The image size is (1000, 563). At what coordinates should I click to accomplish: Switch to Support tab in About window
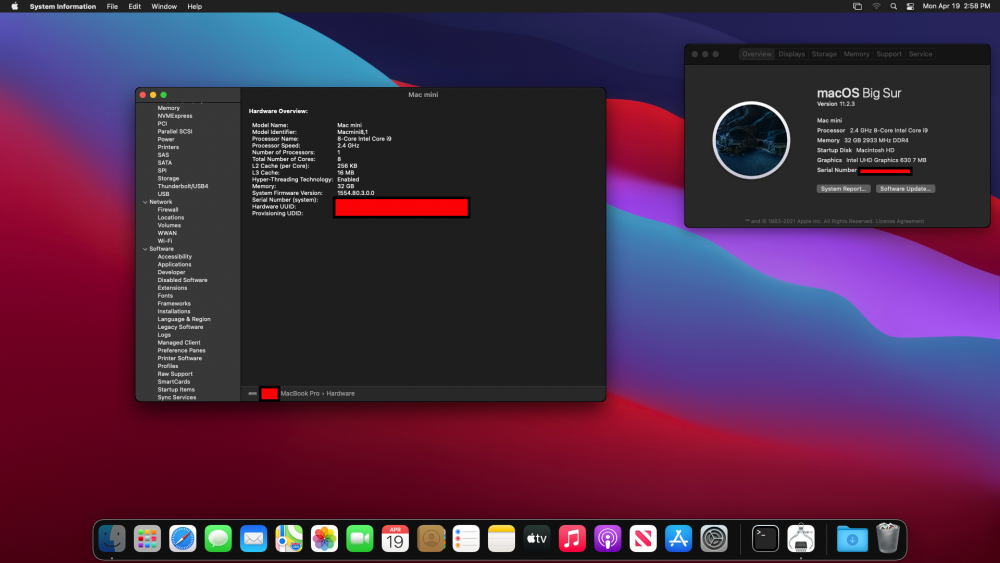889,54
